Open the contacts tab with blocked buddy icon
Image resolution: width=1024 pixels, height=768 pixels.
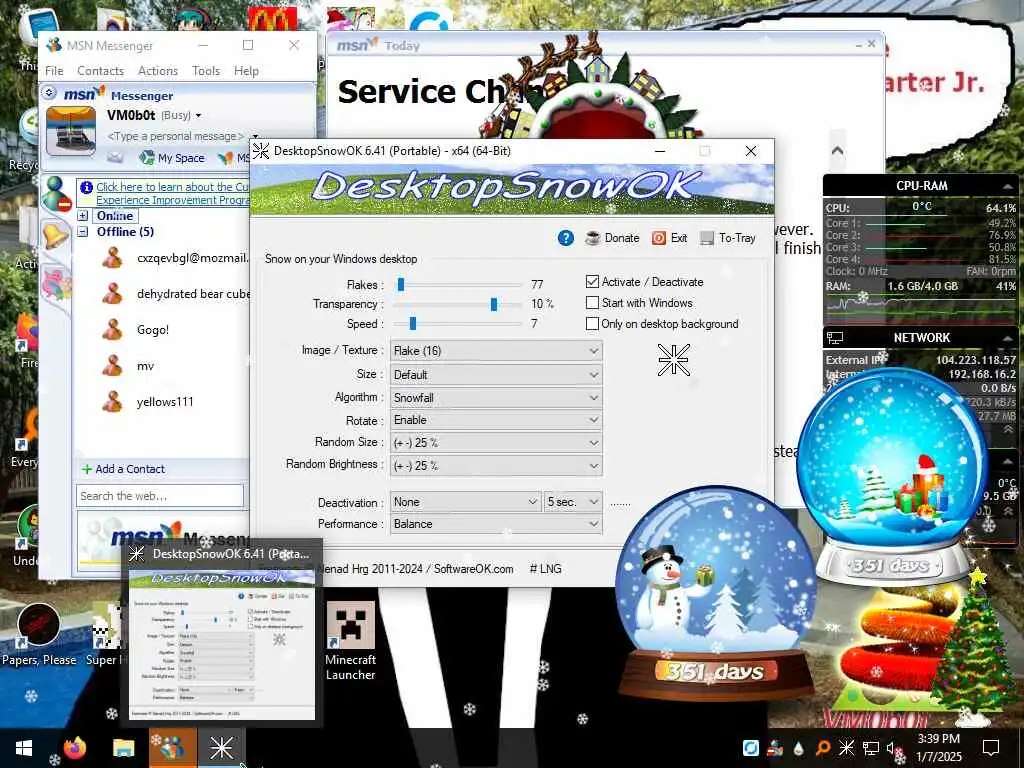pos(56,194)
